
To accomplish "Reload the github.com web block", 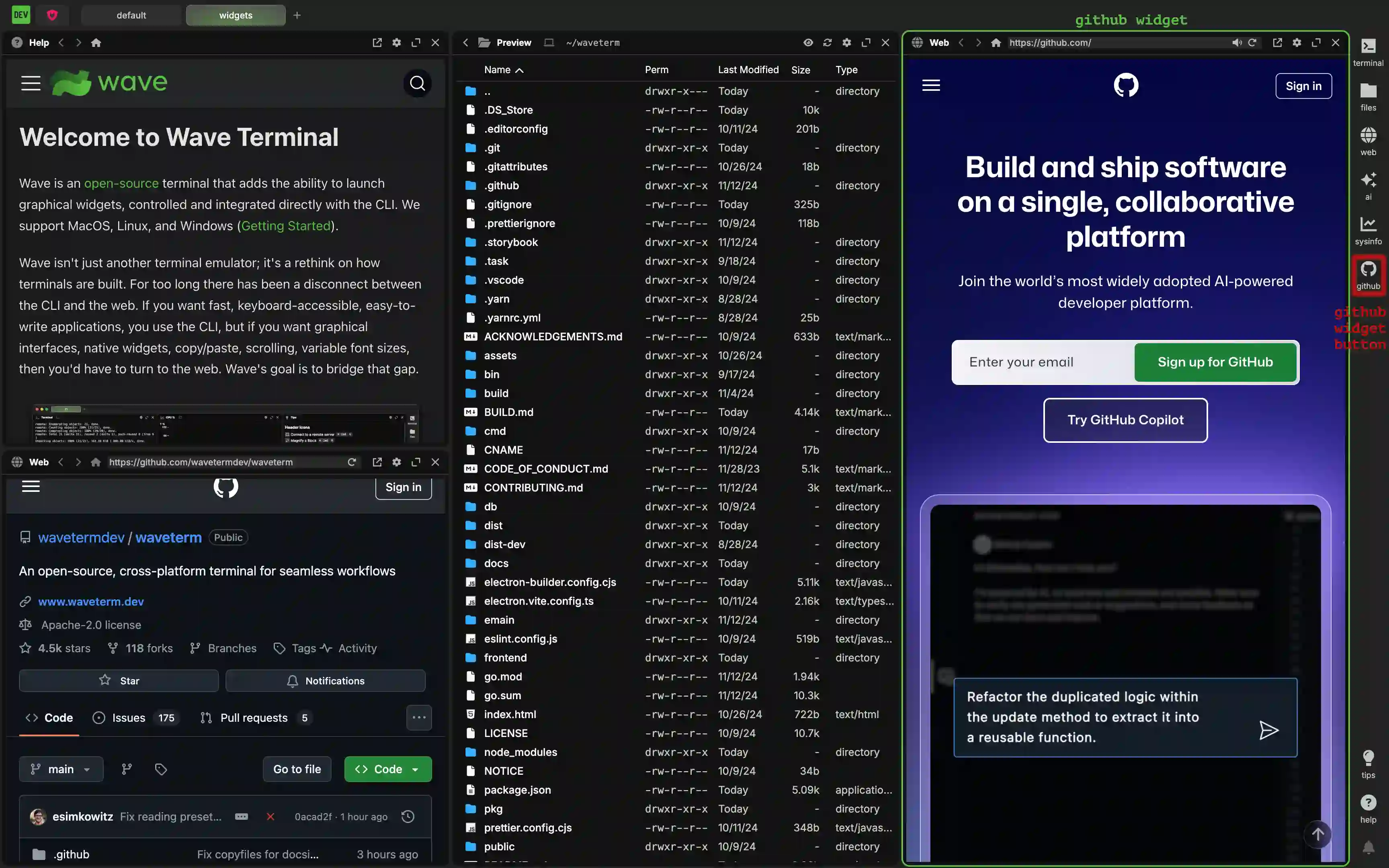I will 1252,43.
